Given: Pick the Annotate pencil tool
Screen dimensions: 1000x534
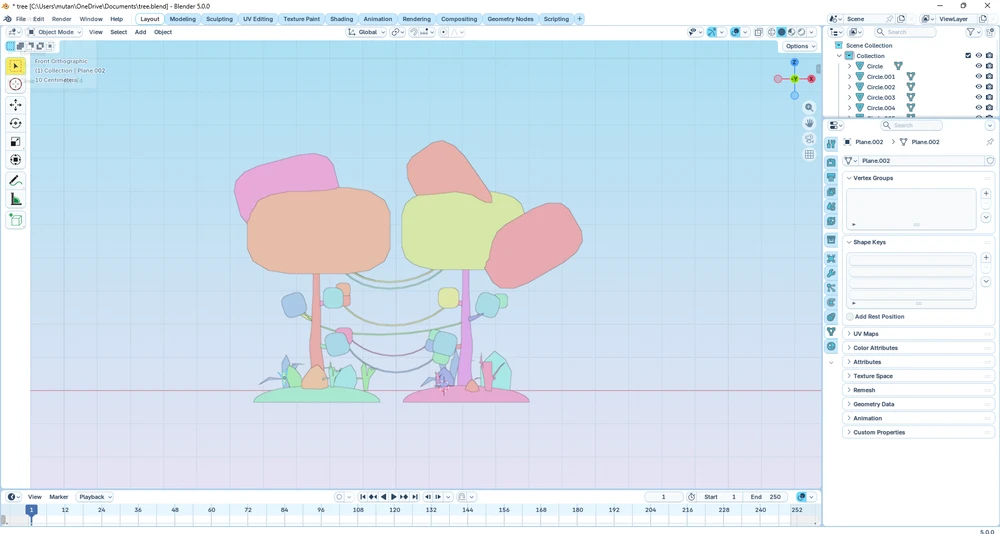Looking at the screenshot, I should [x=15, y=181].
